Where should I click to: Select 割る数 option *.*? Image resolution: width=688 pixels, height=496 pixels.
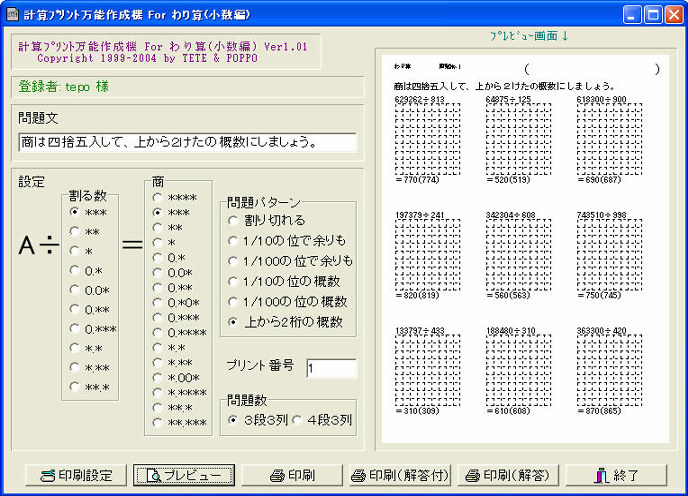(x=86, y=349)
